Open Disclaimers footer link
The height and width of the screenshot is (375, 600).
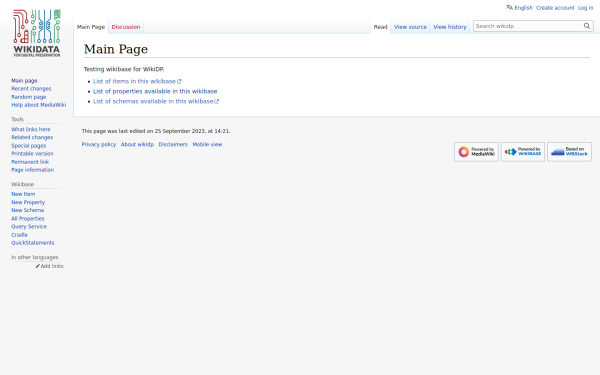(173, 144)
